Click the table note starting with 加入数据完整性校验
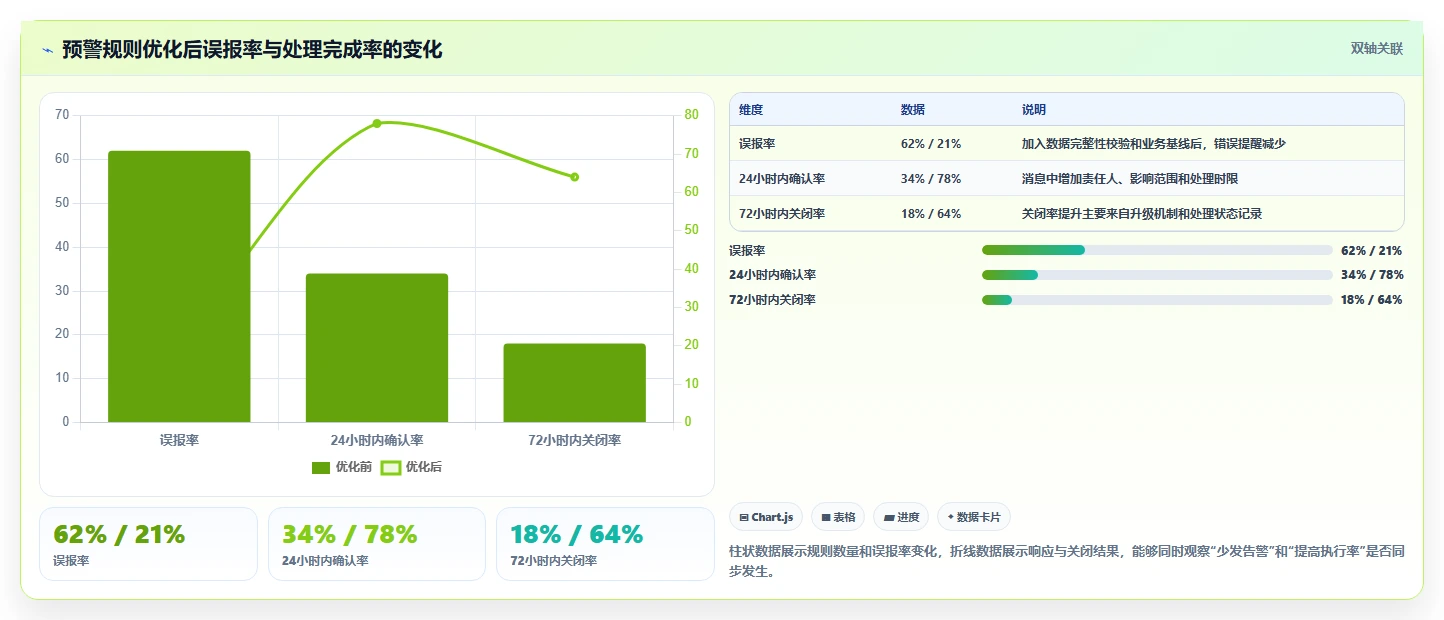 [1153, 144]
